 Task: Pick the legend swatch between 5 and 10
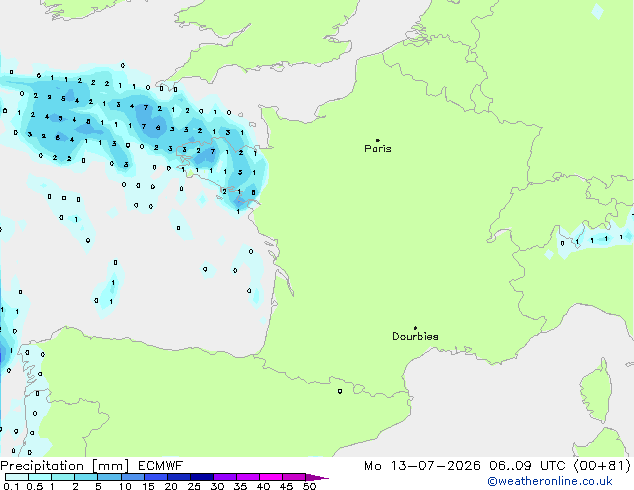click(109, 477)
